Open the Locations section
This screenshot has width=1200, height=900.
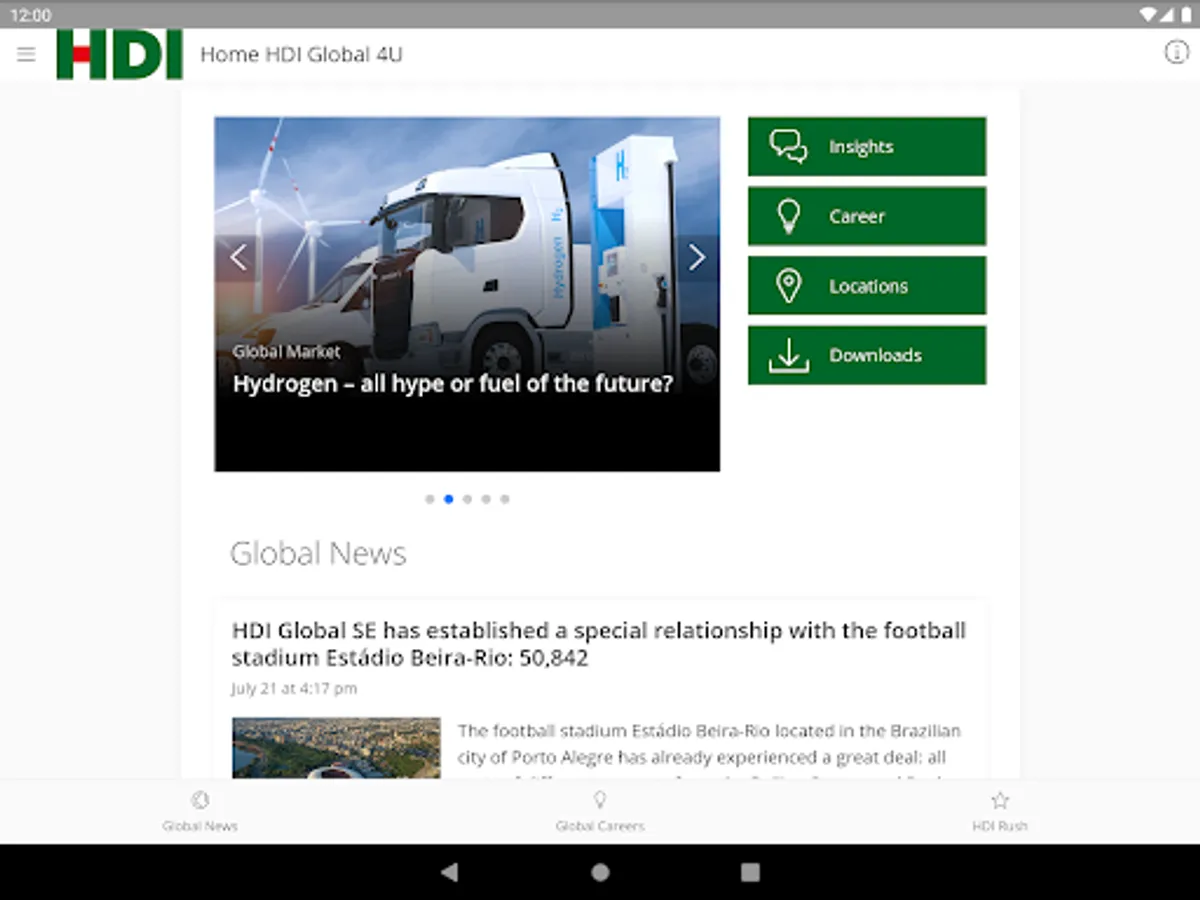867,285
